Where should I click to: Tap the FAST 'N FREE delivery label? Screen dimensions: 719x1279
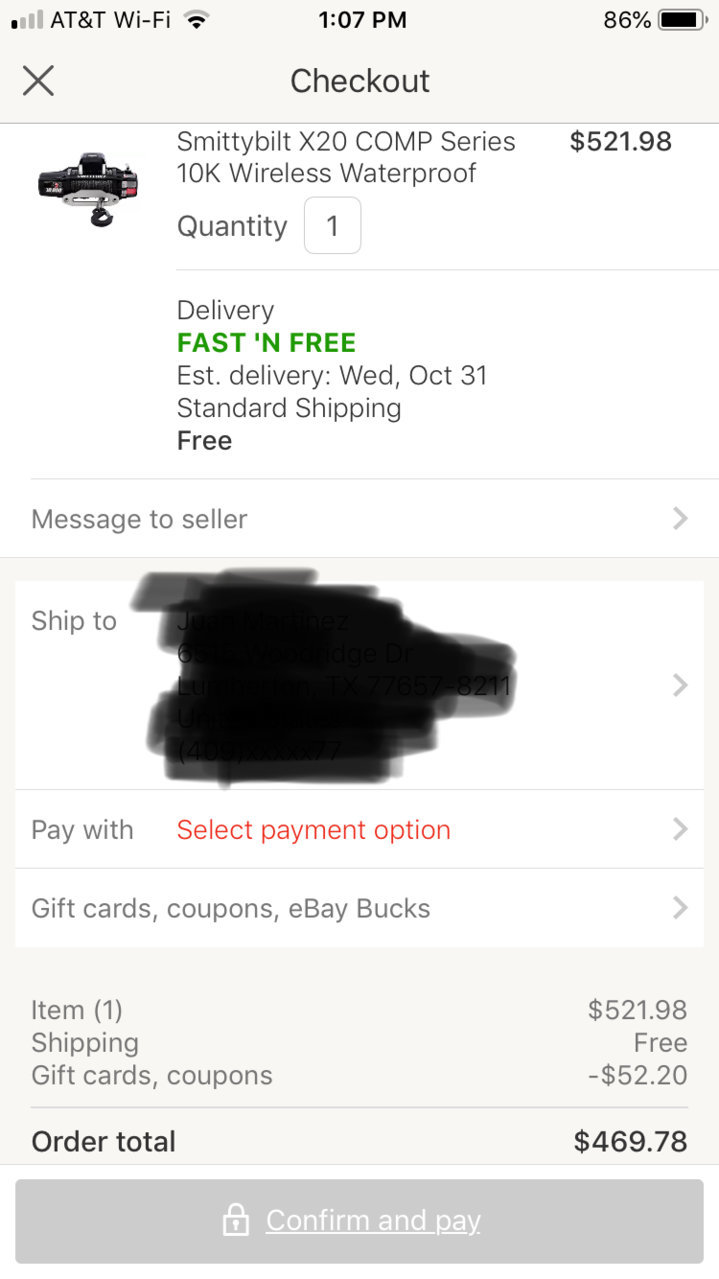coord(266,343)
